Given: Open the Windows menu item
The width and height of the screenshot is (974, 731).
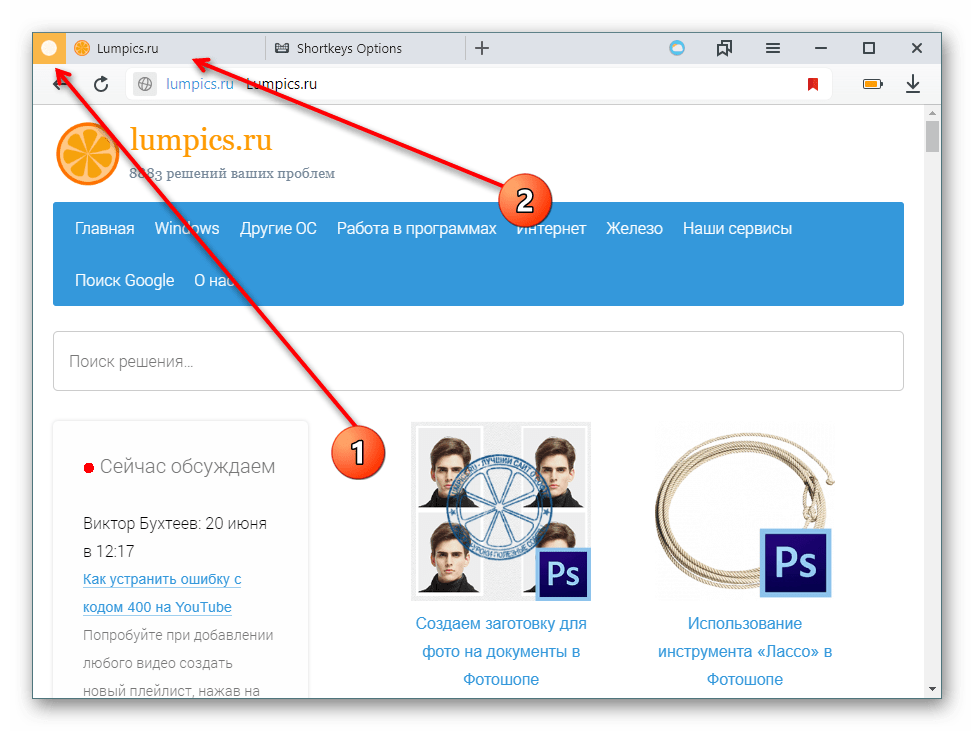Looking at the screenshot, I should click(x=187, y=228).
